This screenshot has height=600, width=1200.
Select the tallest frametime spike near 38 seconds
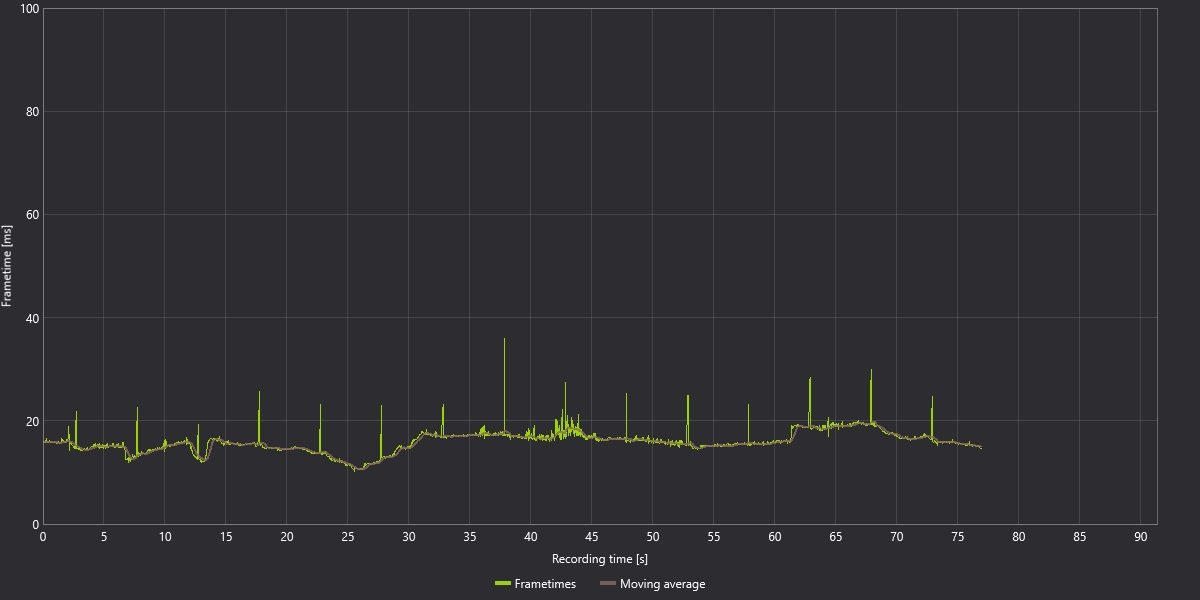point(504,385)
